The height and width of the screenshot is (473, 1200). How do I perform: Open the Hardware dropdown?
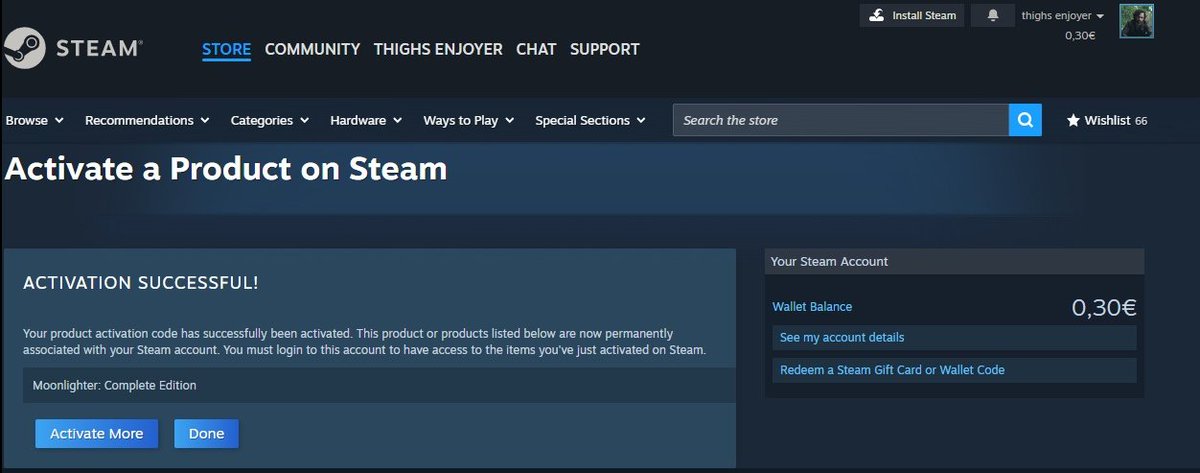(366, 120)
